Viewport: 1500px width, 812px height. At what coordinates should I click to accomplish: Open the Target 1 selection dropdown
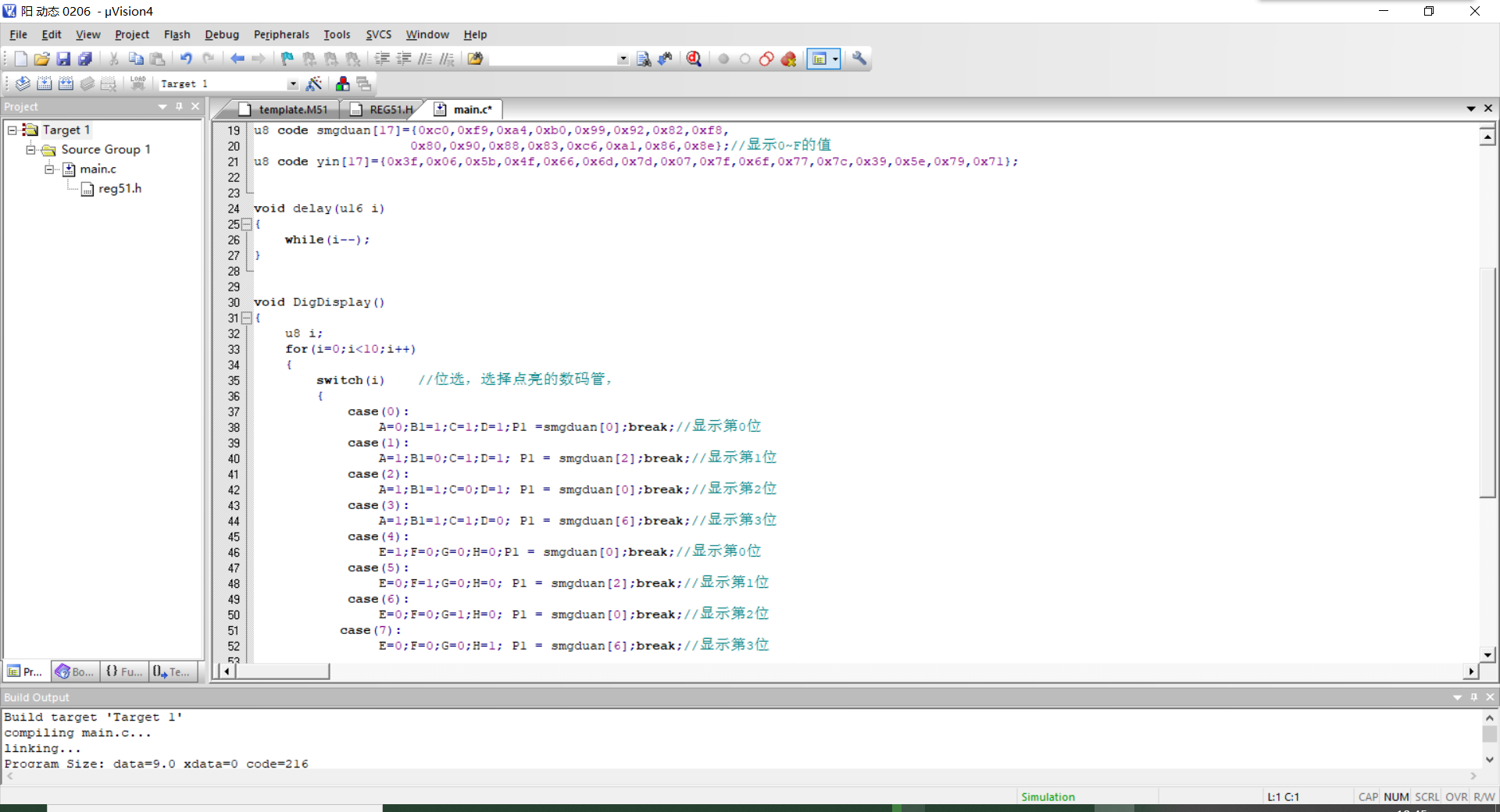point(293,84)
